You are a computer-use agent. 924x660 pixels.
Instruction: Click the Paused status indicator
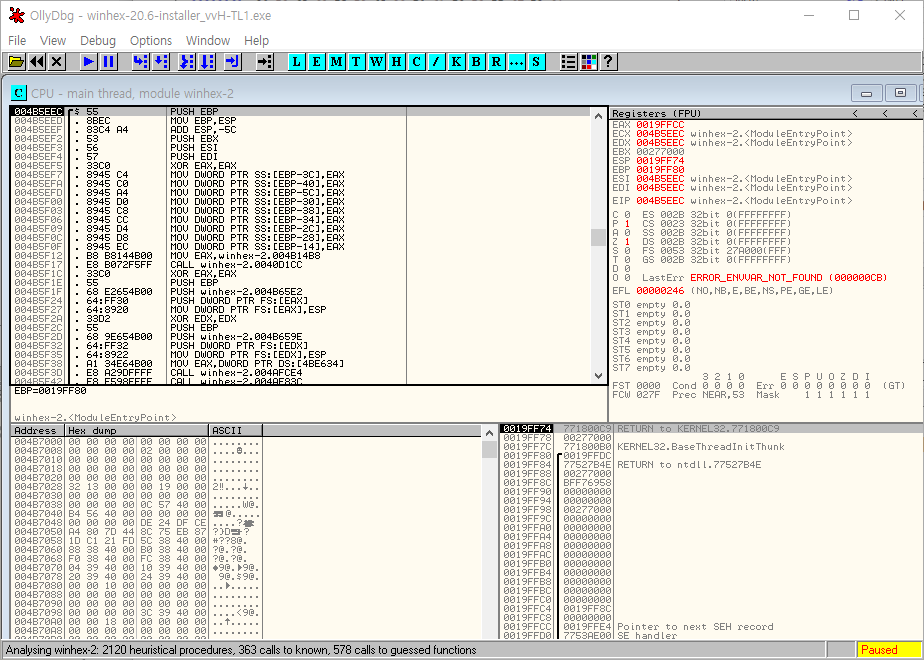tap(887, 650)
